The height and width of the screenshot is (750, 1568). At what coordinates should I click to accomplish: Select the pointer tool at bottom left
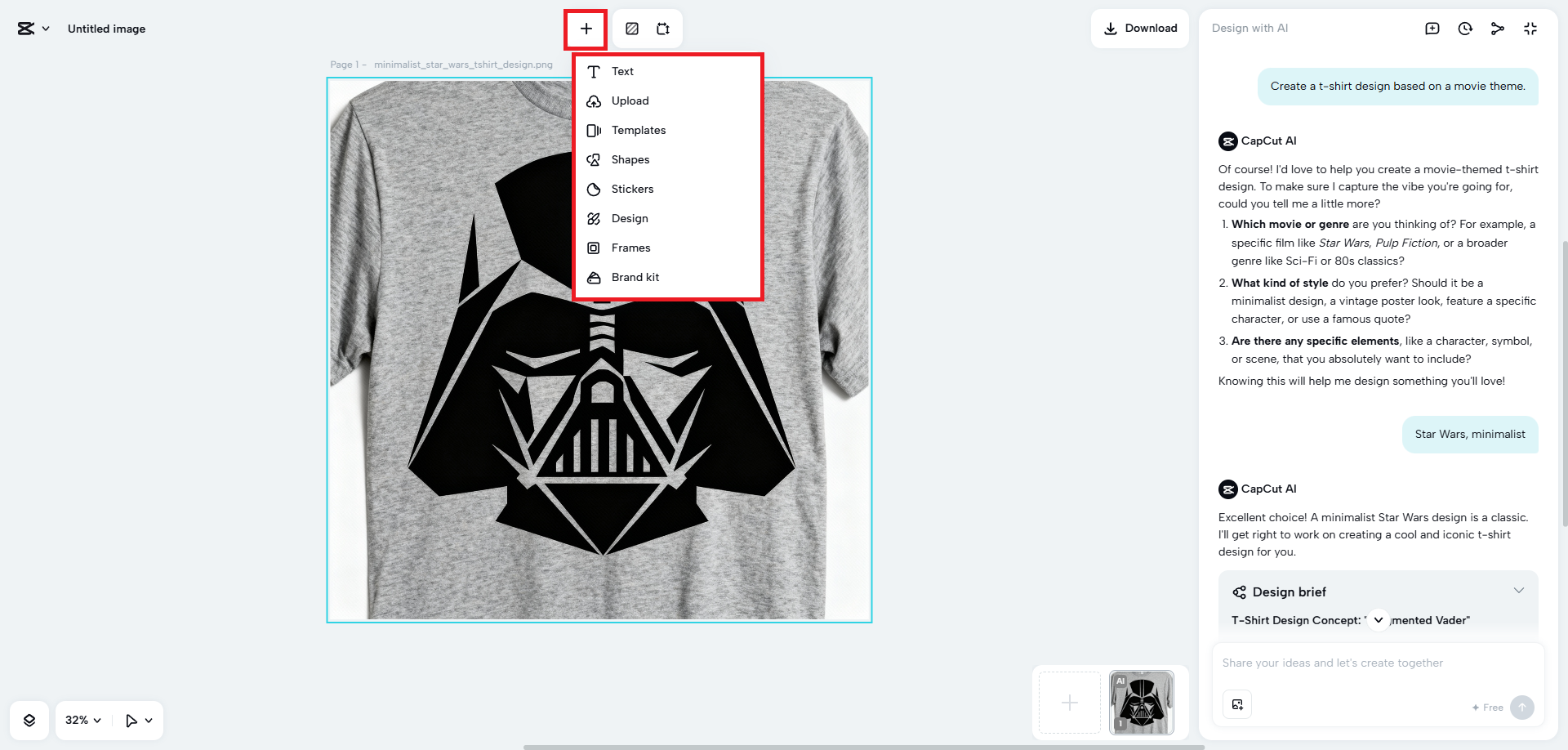pyautogui.click(x=131, y=721)
